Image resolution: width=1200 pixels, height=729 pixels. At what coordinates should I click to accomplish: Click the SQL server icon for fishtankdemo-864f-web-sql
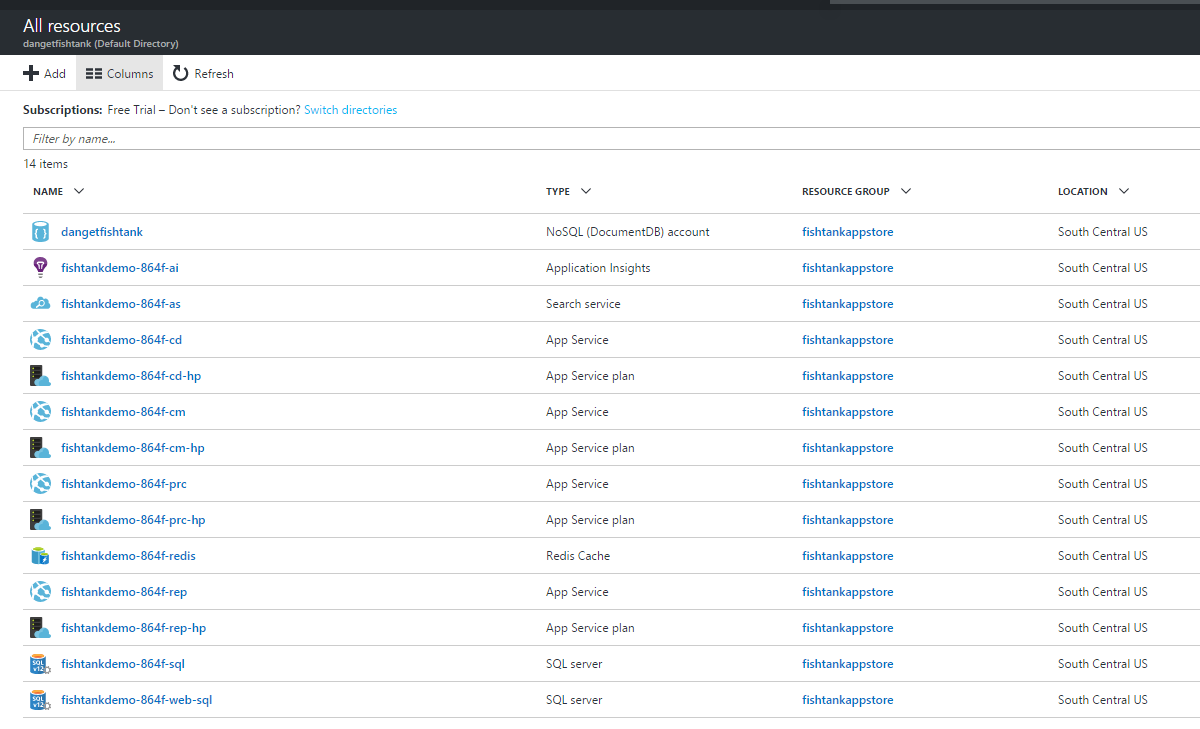point(40,700)
